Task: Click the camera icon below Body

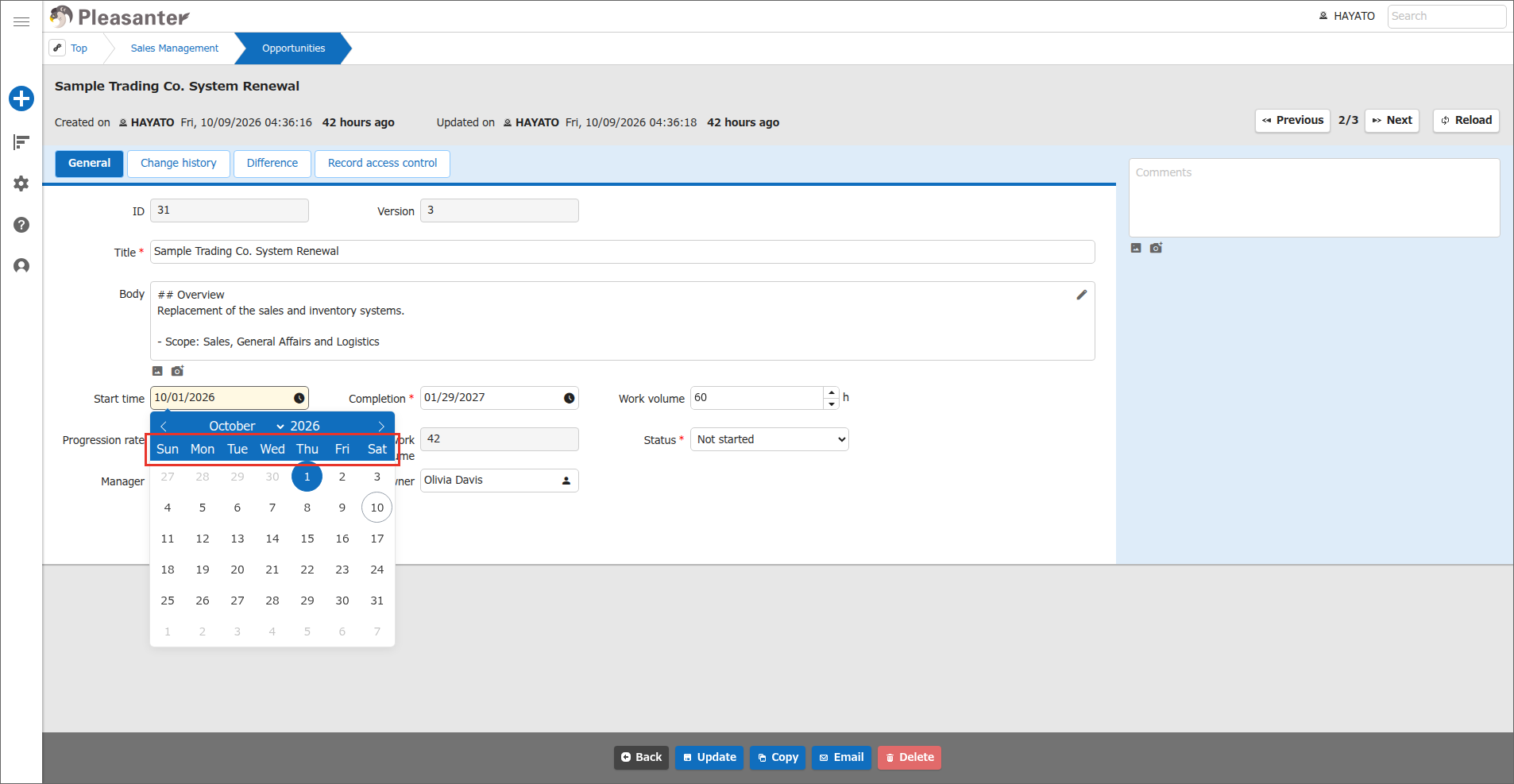Action: coord(177,371)
